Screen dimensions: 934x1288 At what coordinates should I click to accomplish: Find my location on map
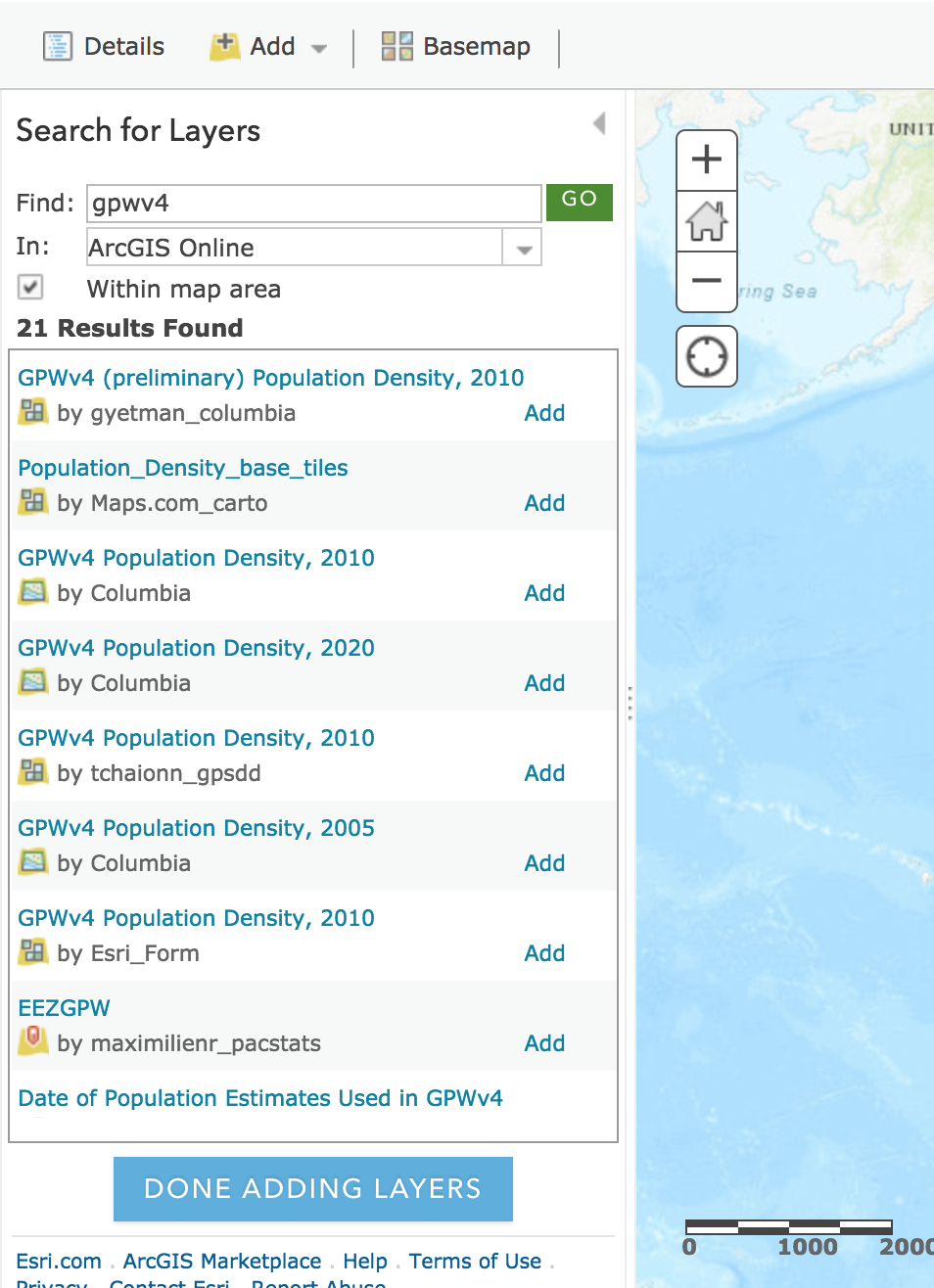[x=707, y=356]
